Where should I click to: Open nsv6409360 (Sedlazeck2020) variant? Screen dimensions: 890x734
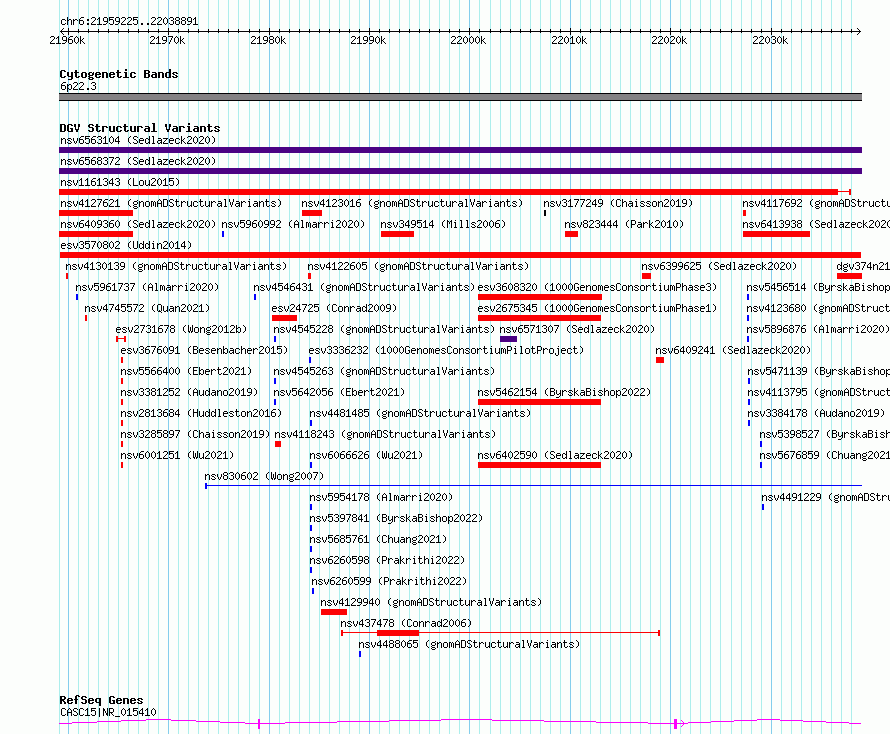138,224
